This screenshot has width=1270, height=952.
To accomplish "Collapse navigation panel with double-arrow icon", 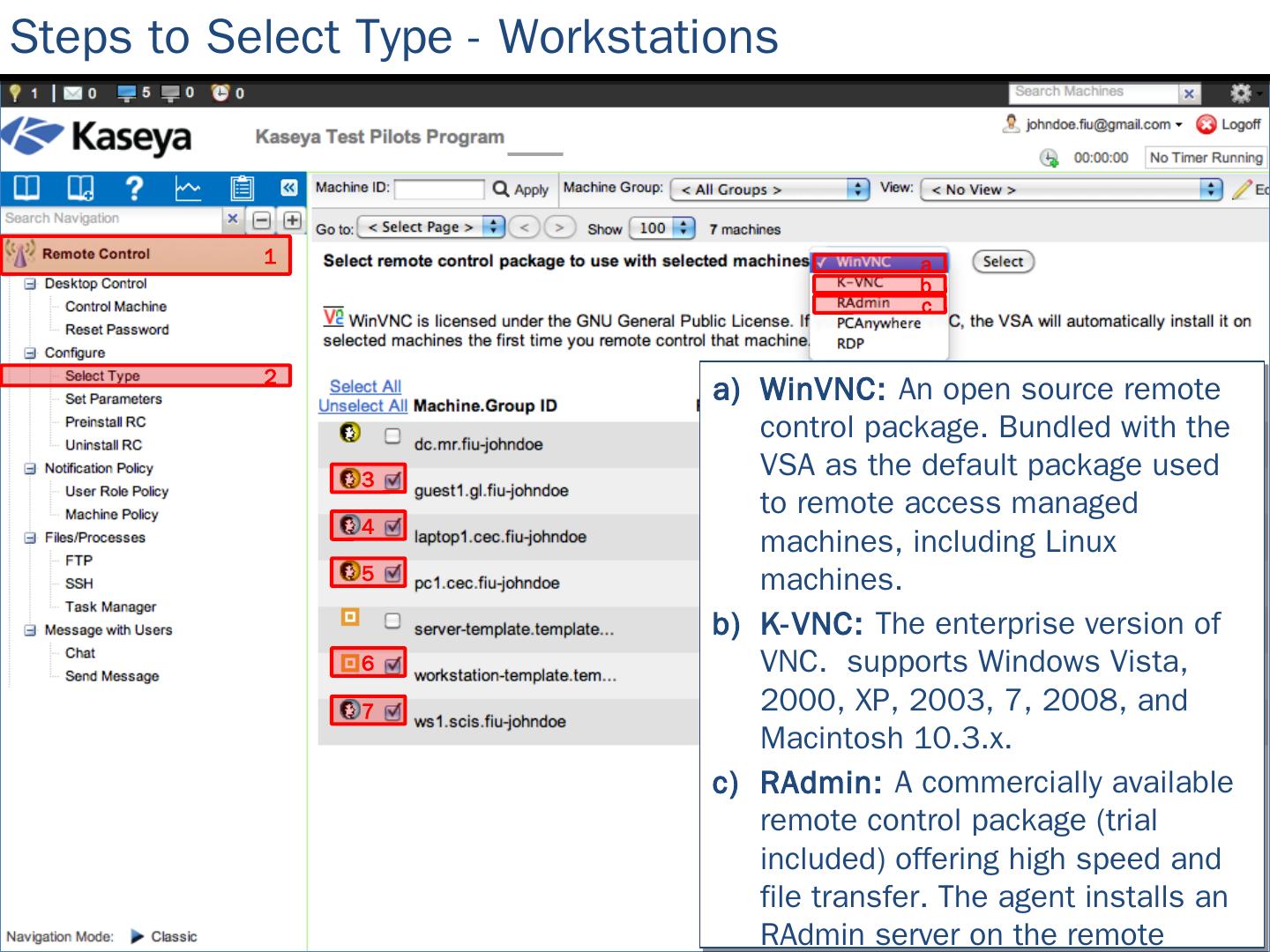I will 288,188.
